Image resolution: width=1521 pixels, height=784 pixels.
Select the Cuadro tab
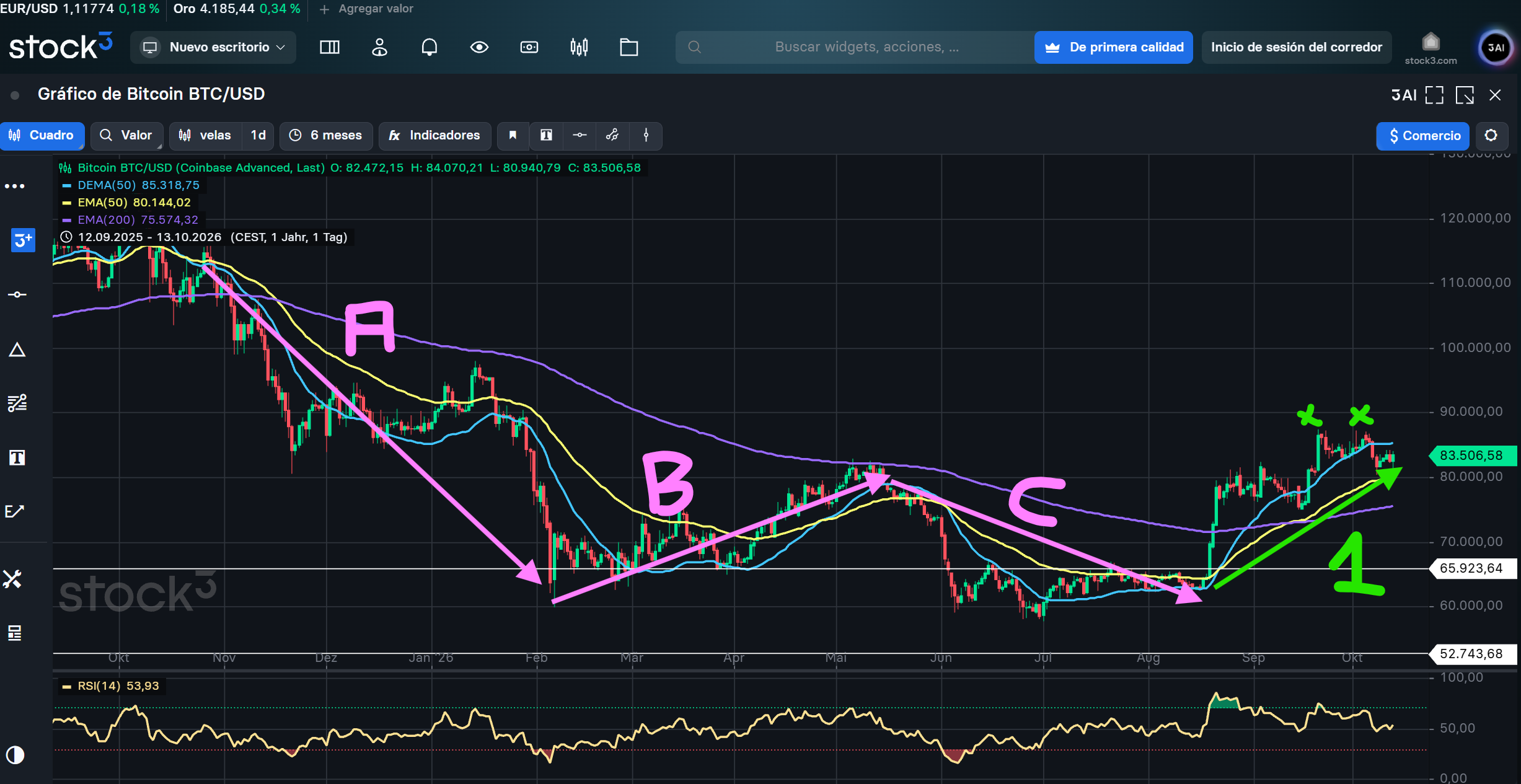[x=42, y=136]
